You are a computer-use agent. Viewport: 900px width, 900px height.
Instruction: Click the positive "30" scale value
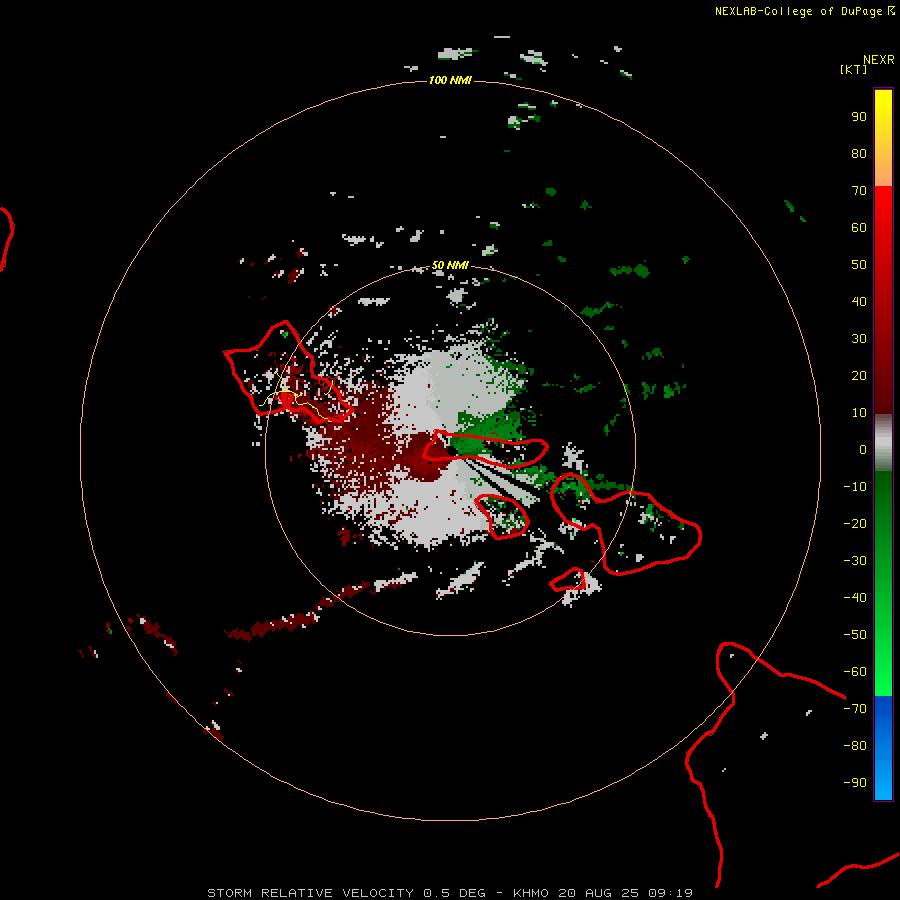click(x=859, y=339)
